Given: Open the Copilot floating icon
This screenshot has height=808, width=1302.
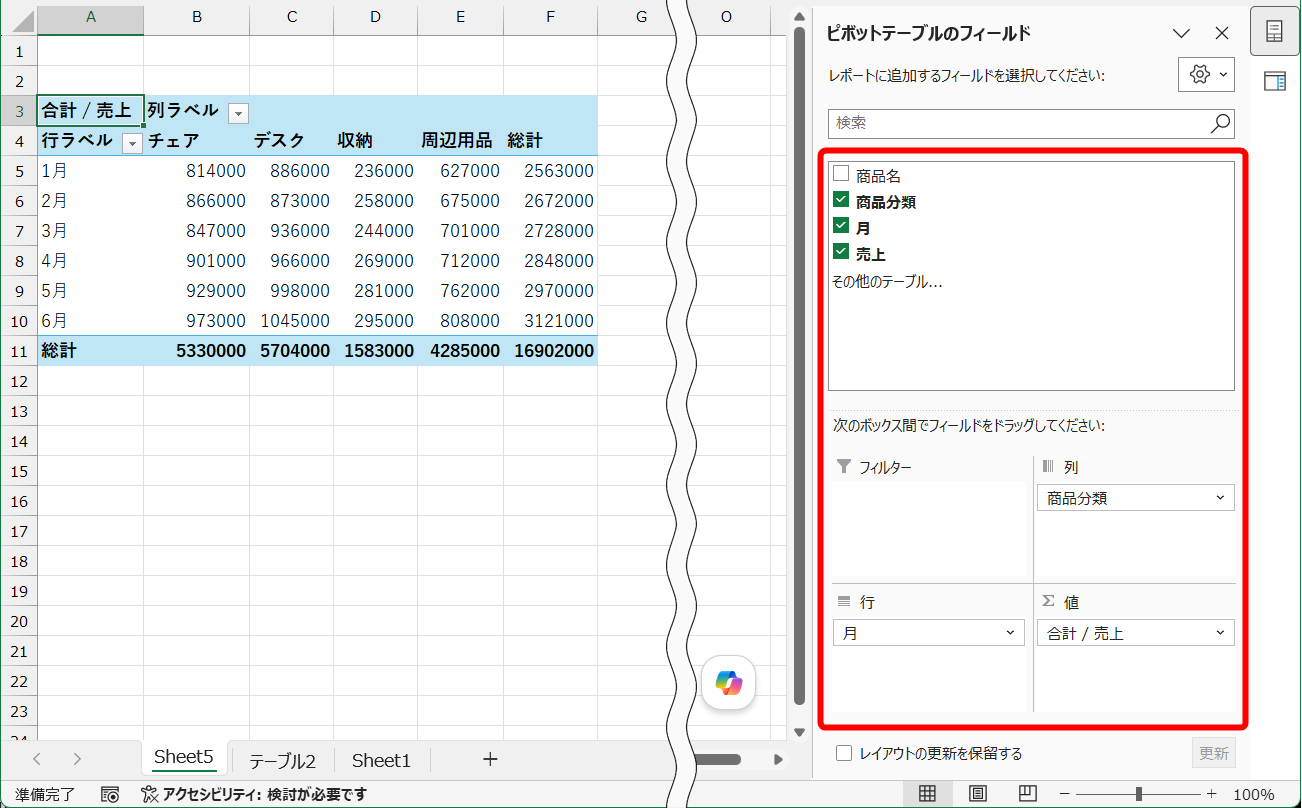Looking at the screenshot, I should (x=729, y=683).
